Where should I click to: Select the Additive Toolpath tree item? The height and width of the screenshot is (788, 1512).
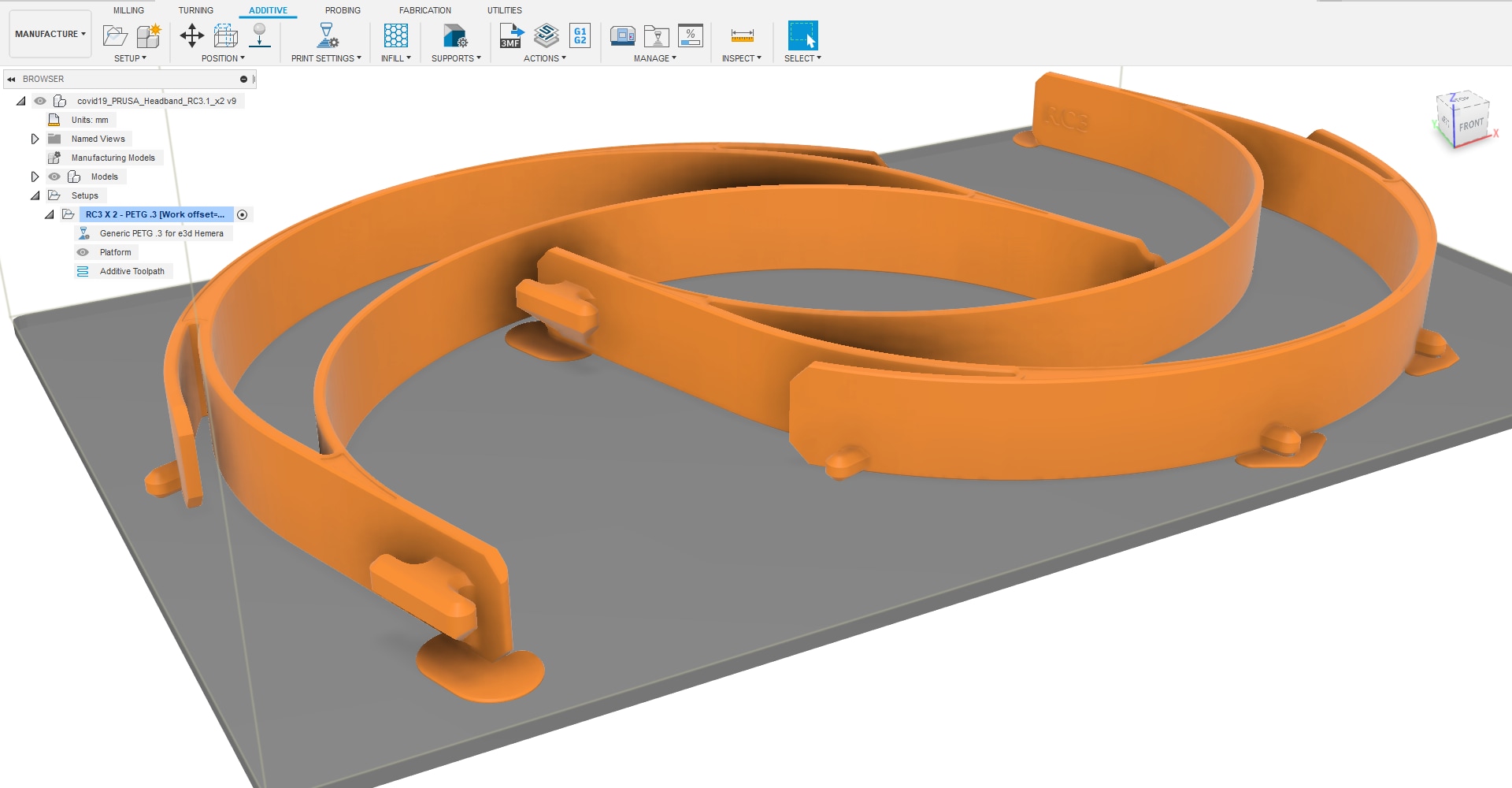[x=132, y=271]
